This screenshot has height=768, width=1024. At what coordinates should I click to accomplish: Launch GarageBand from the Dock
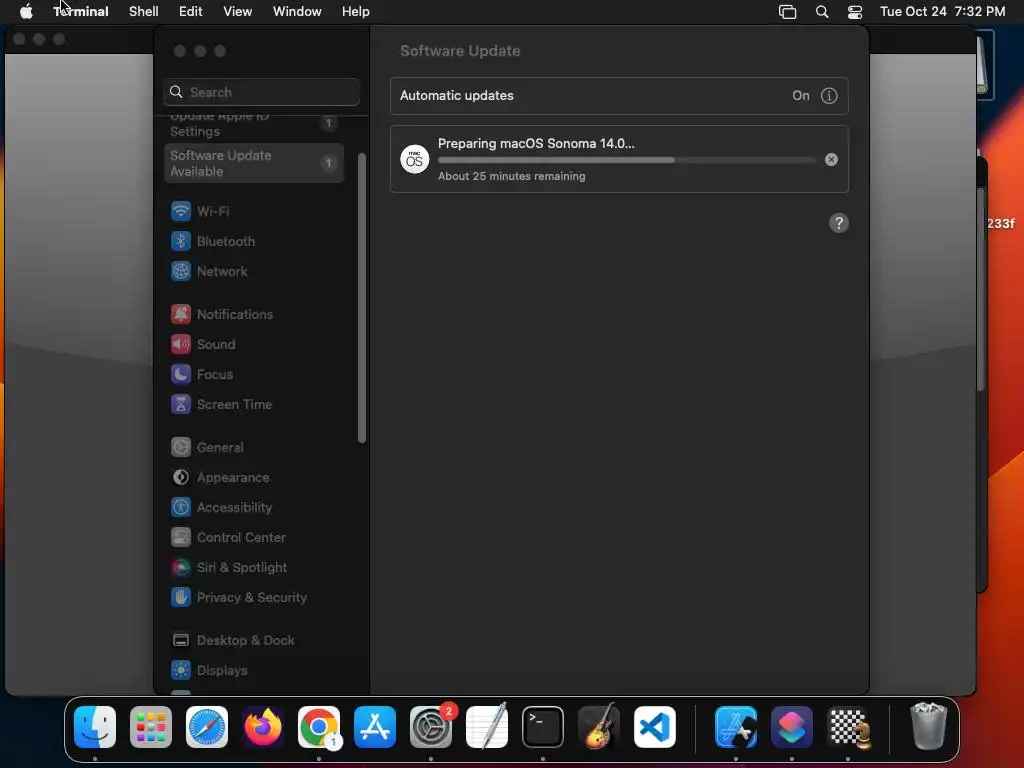coord(599,727)
